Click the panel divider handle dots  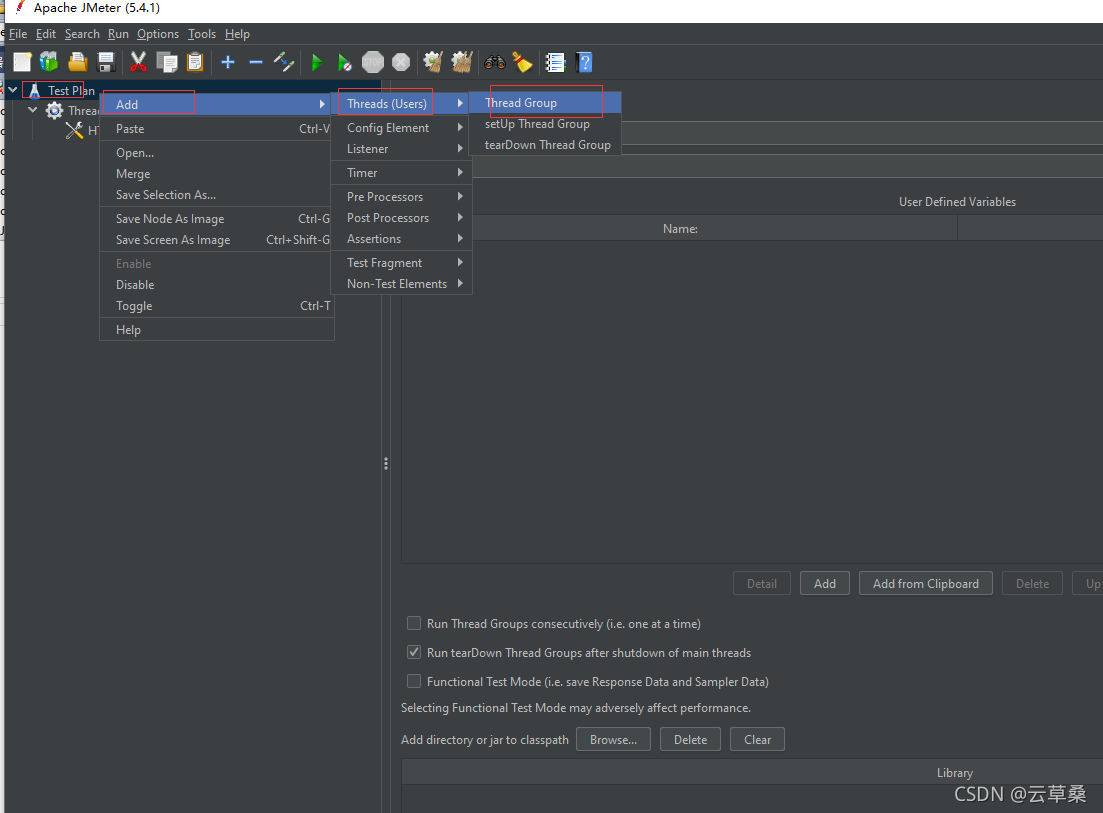point(385,463)
